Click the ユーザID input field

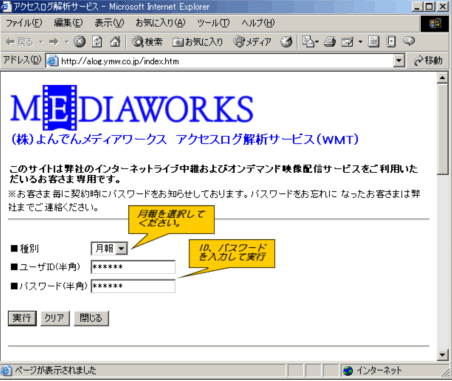[133, 267]
